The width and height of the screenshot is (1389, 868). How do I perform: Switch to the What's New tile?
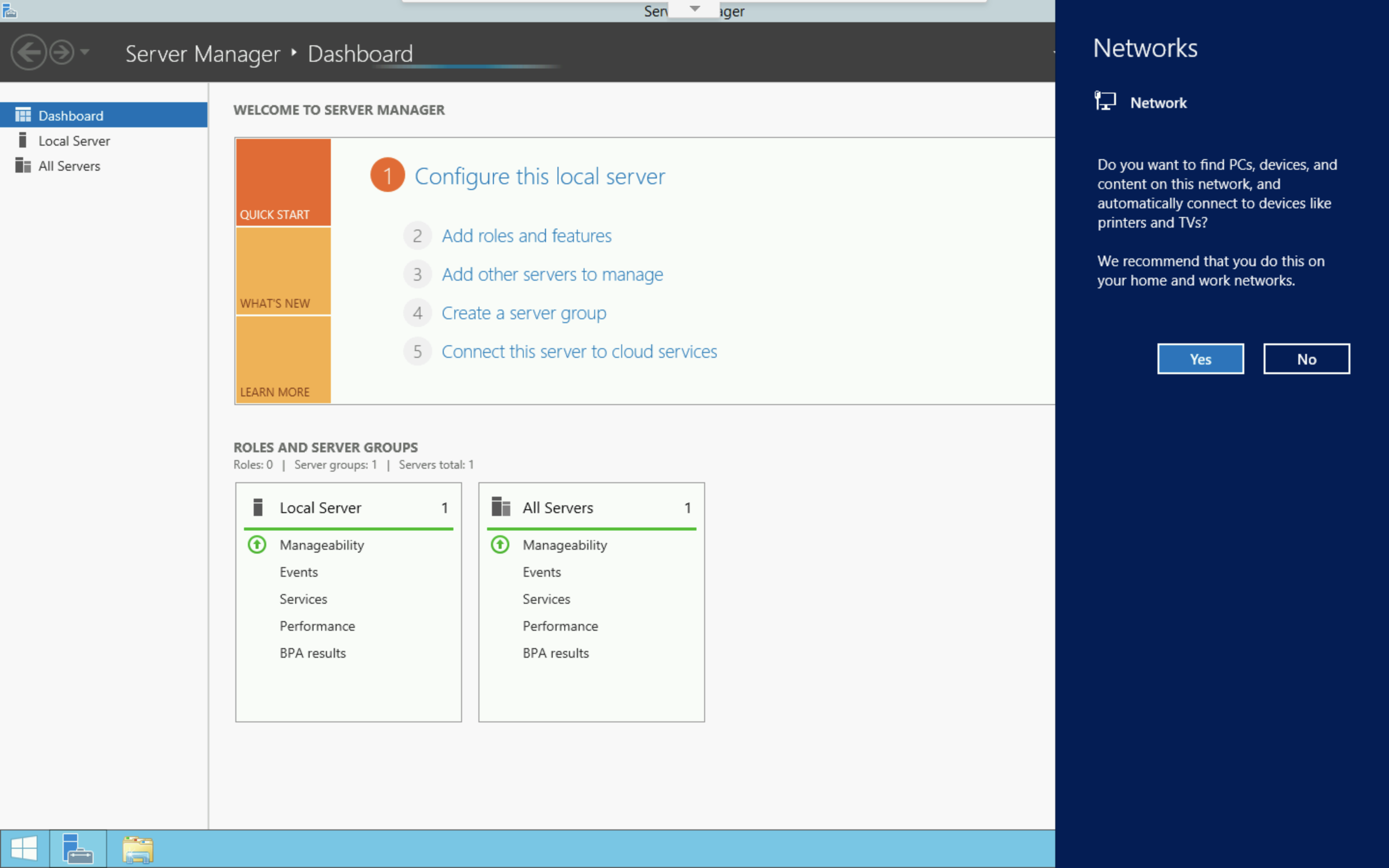click(283, 271)
